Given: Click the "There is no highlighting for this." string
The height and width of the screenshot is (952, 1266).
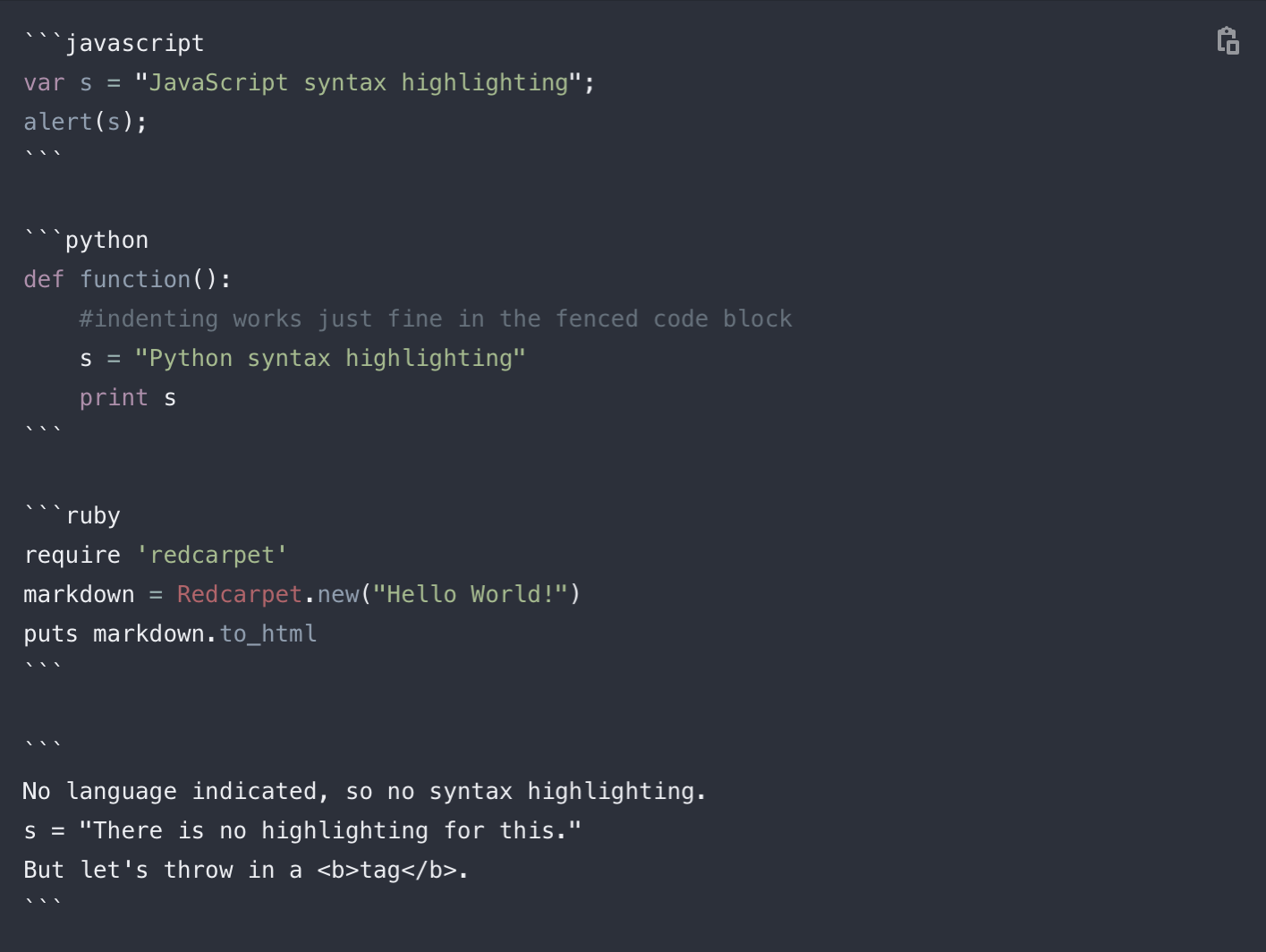Looking at the screenshot, I should (x=329, y=830).
